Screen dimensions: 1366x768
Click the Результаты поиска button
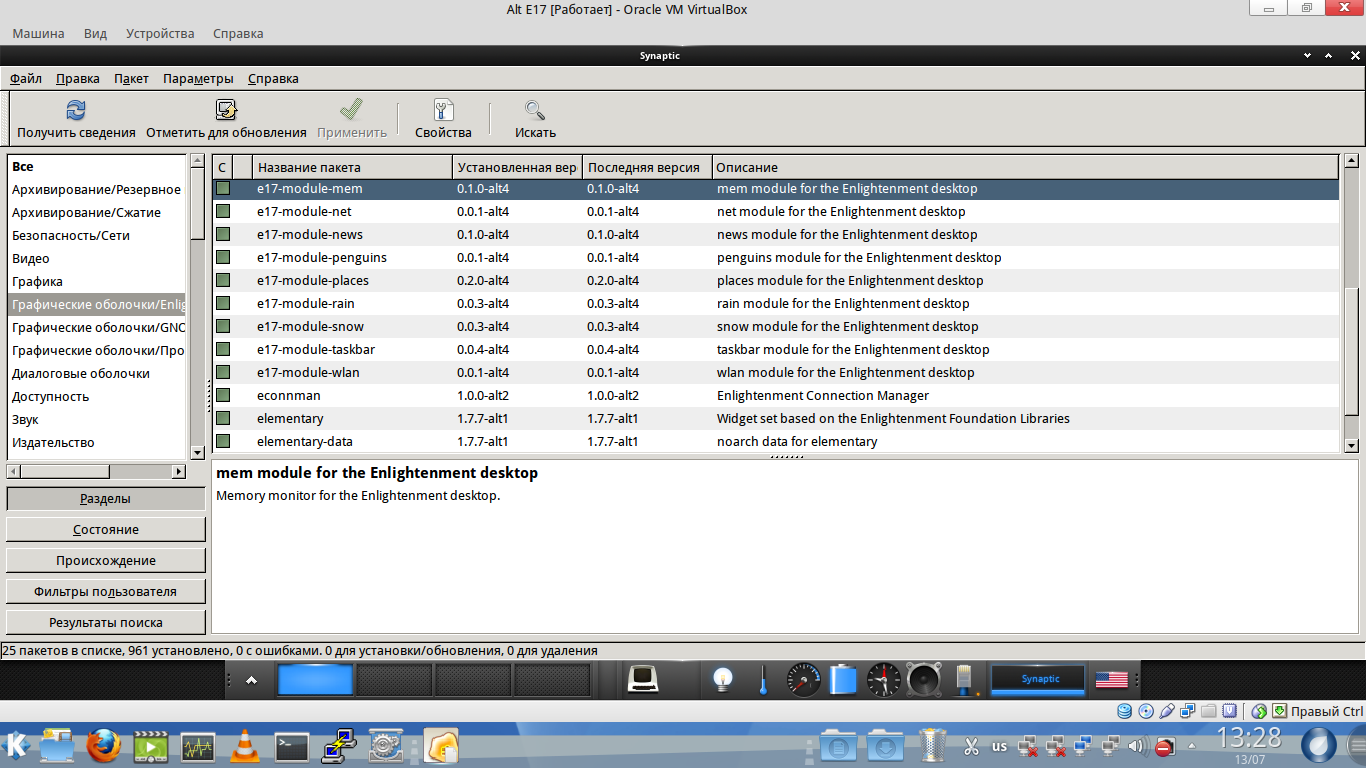click(106, 622)
